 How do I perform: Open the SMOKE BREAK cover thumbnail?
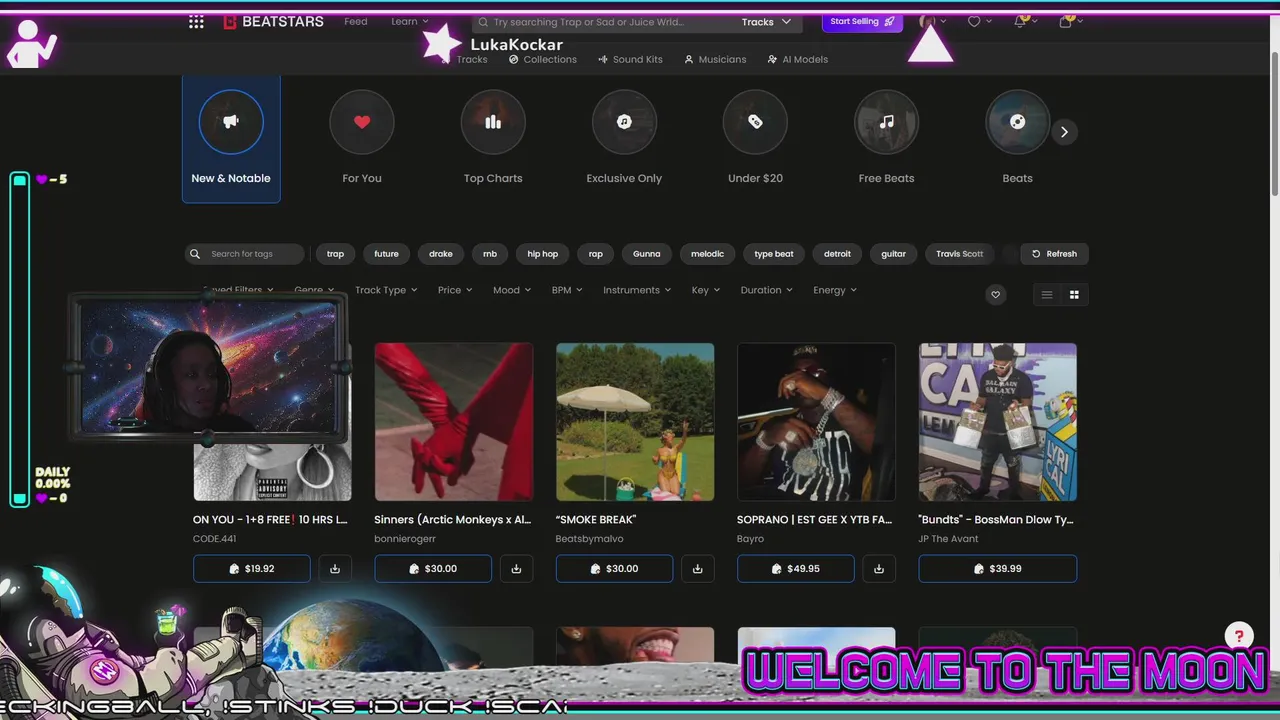tap(635, 422)
